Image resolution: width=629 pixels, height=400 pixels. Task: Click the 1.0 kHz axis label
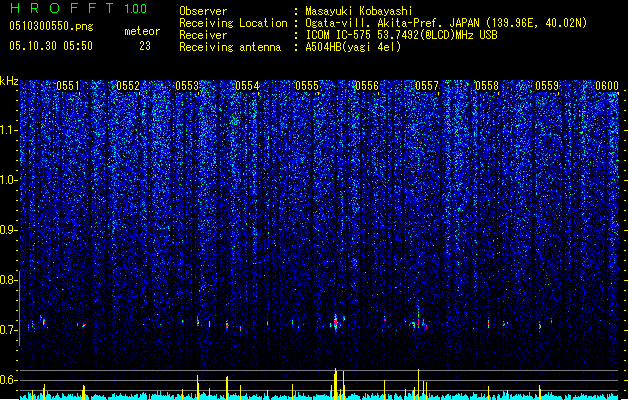pyautogui.click(x=9, y=180)
